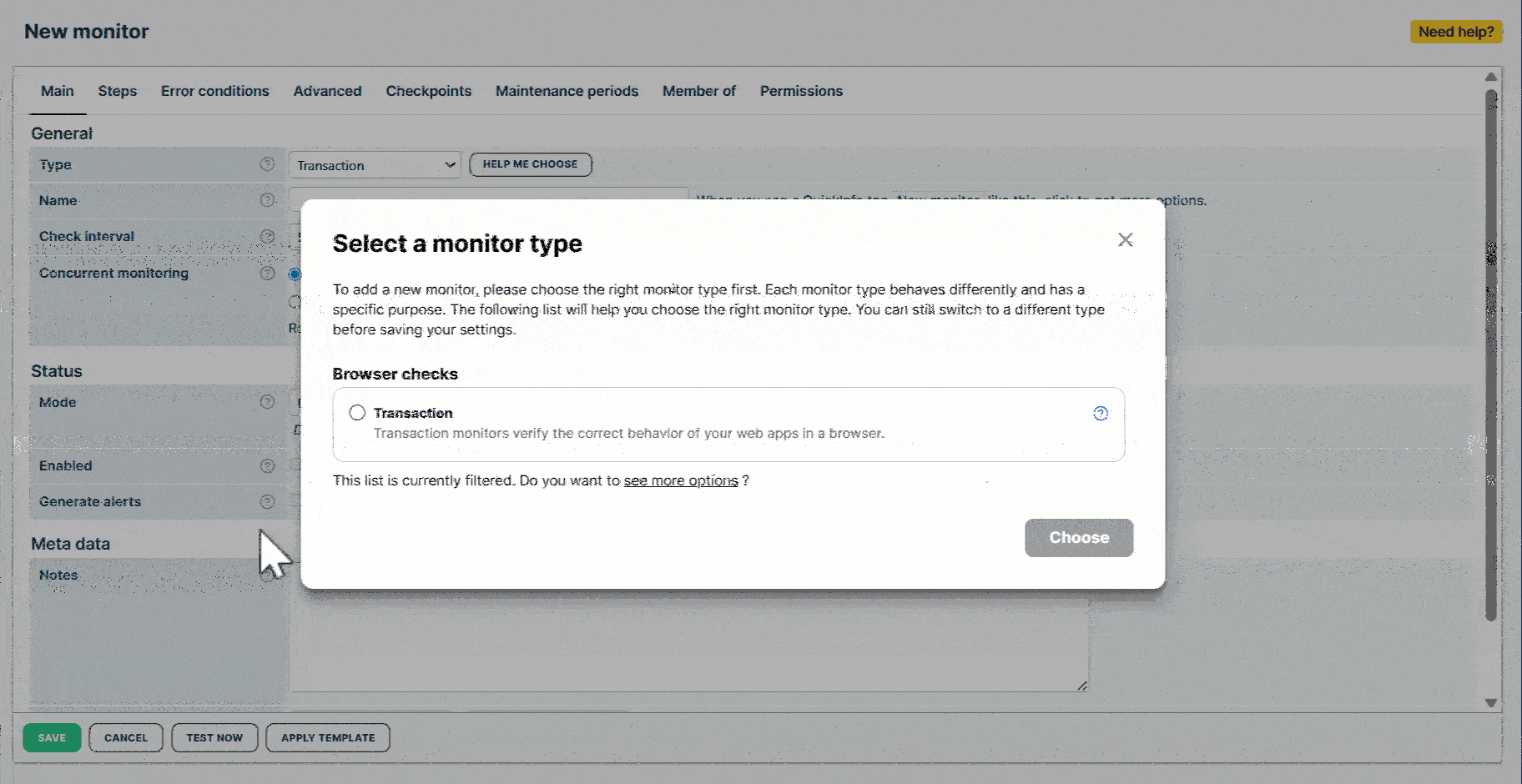Click help icon beside Name field
1522x784 pixels.
(267, 200)
